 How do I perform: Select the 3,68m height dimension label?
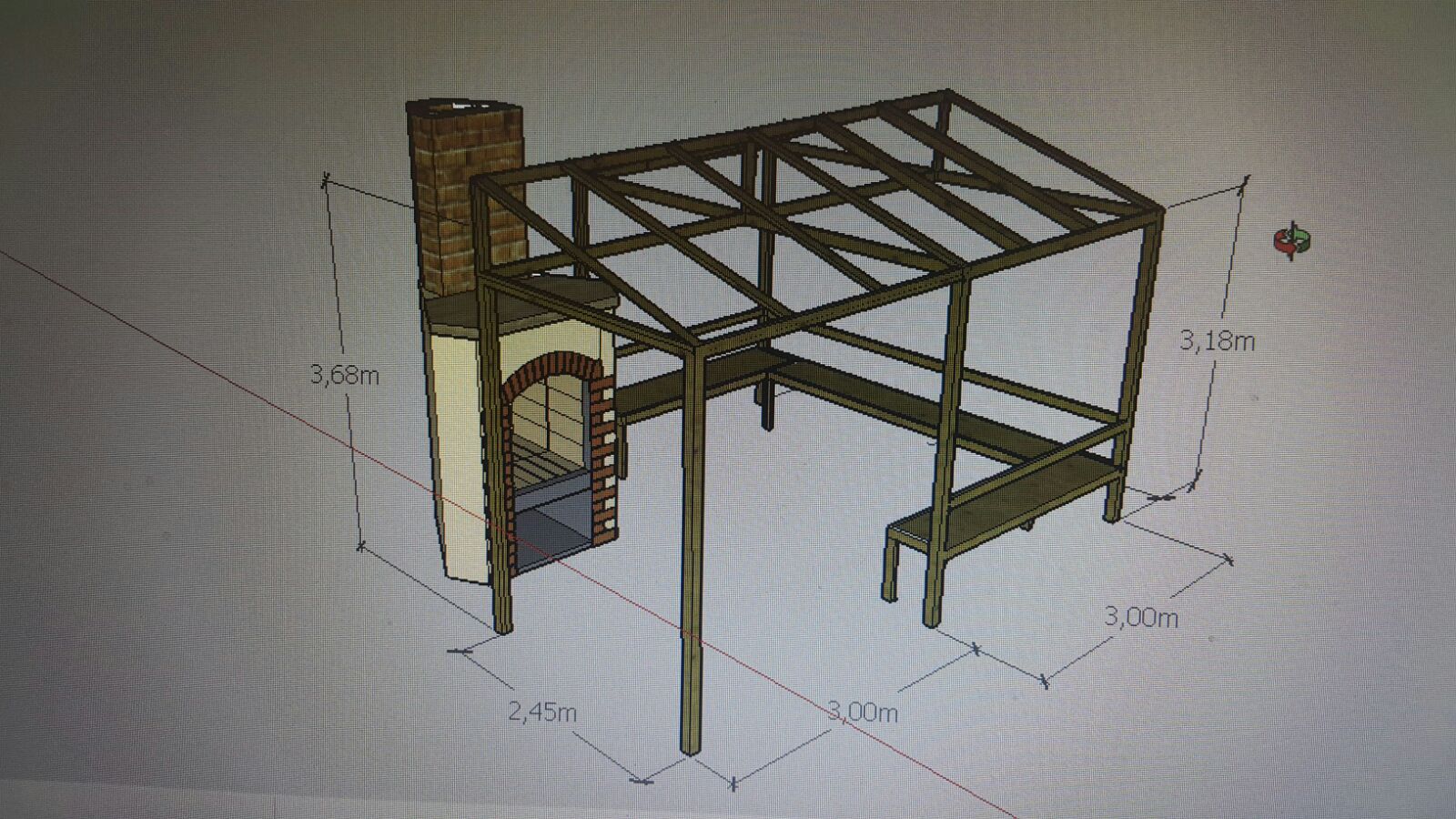point(345,374)
